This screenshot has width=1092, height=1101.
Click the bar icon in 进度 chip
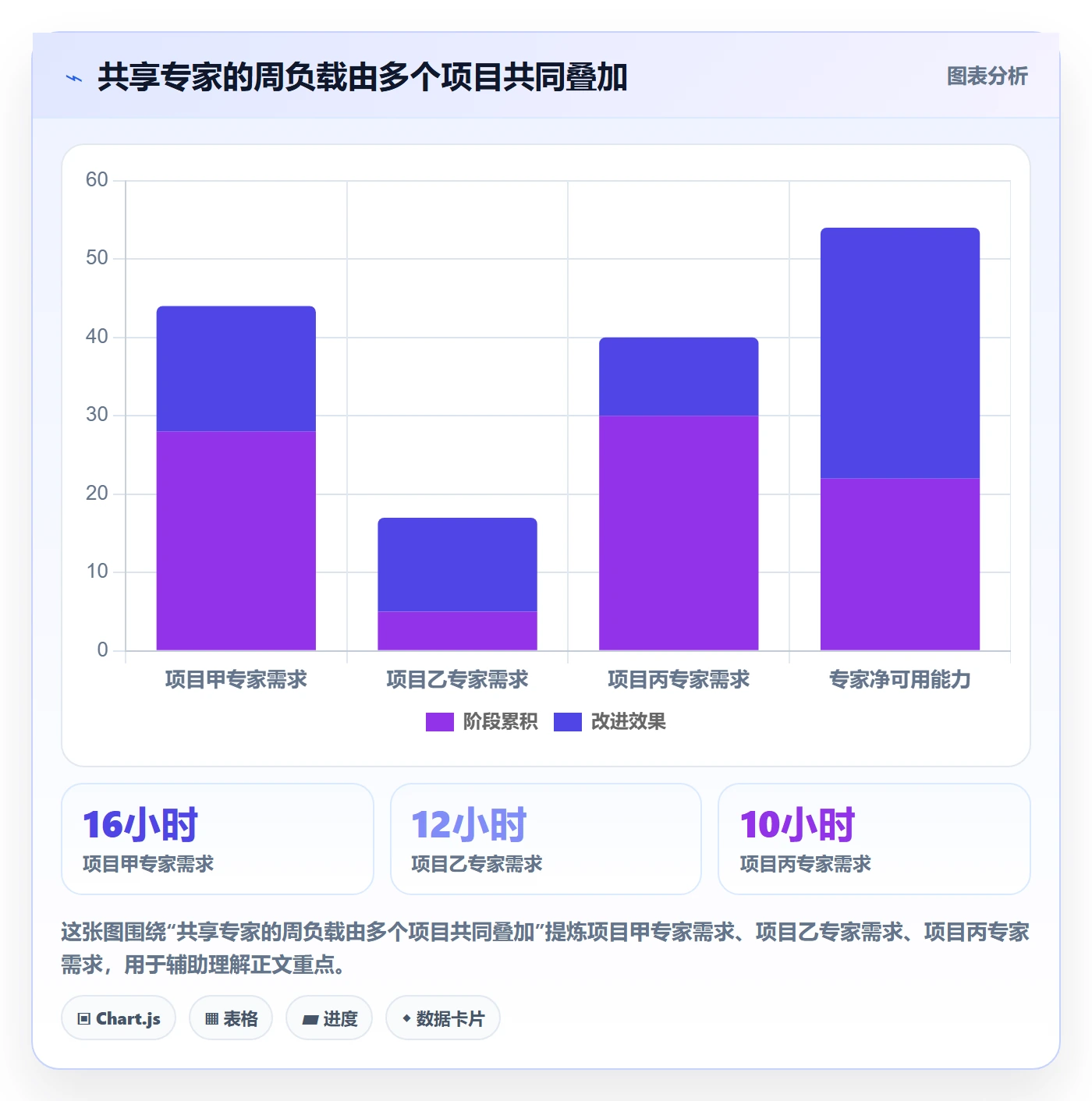coord(310,1020)
